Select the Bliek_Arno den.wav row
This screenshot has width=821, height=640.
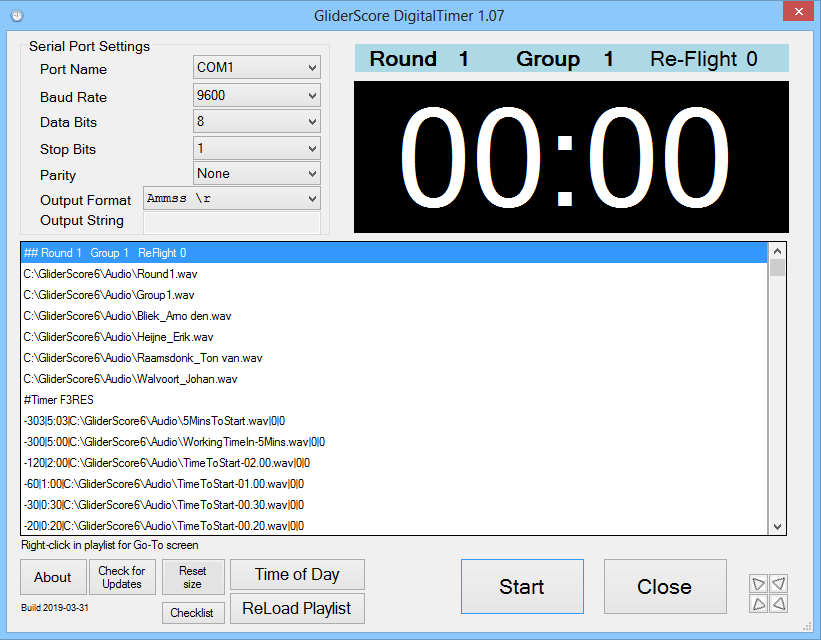(394, 316)
